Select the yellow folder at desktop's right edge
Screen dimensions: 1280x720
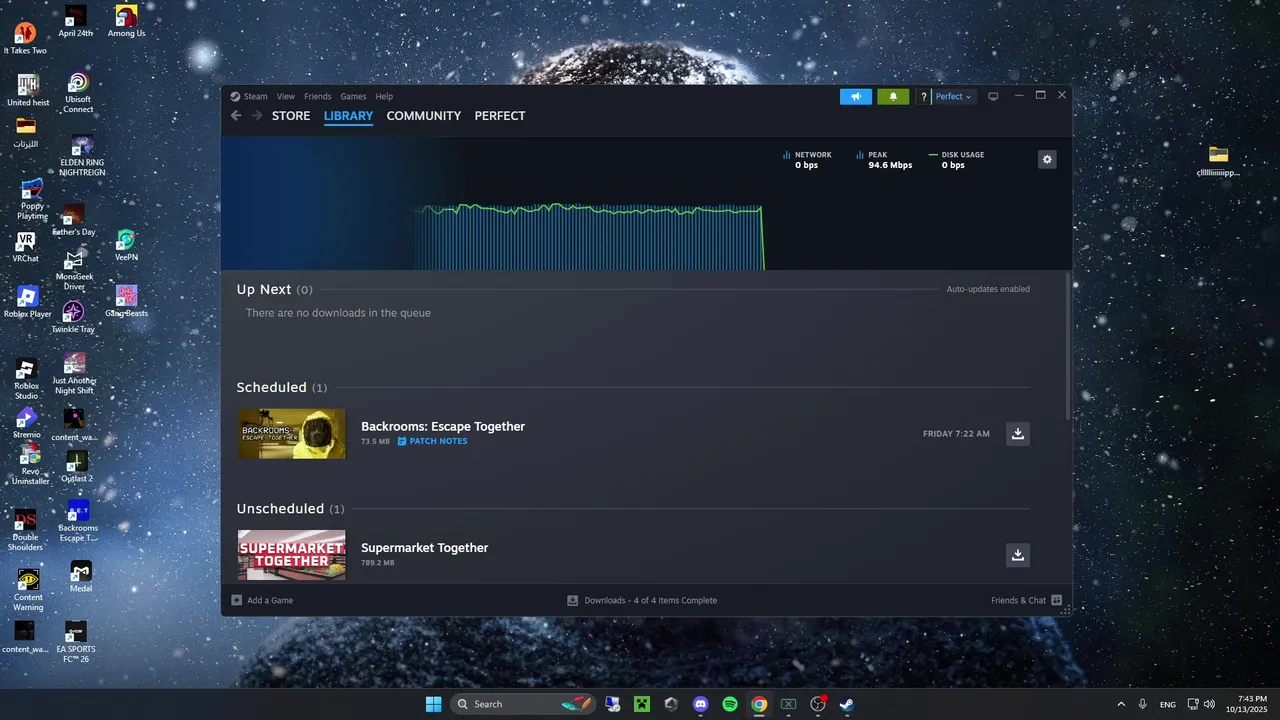click(1218, 160)
